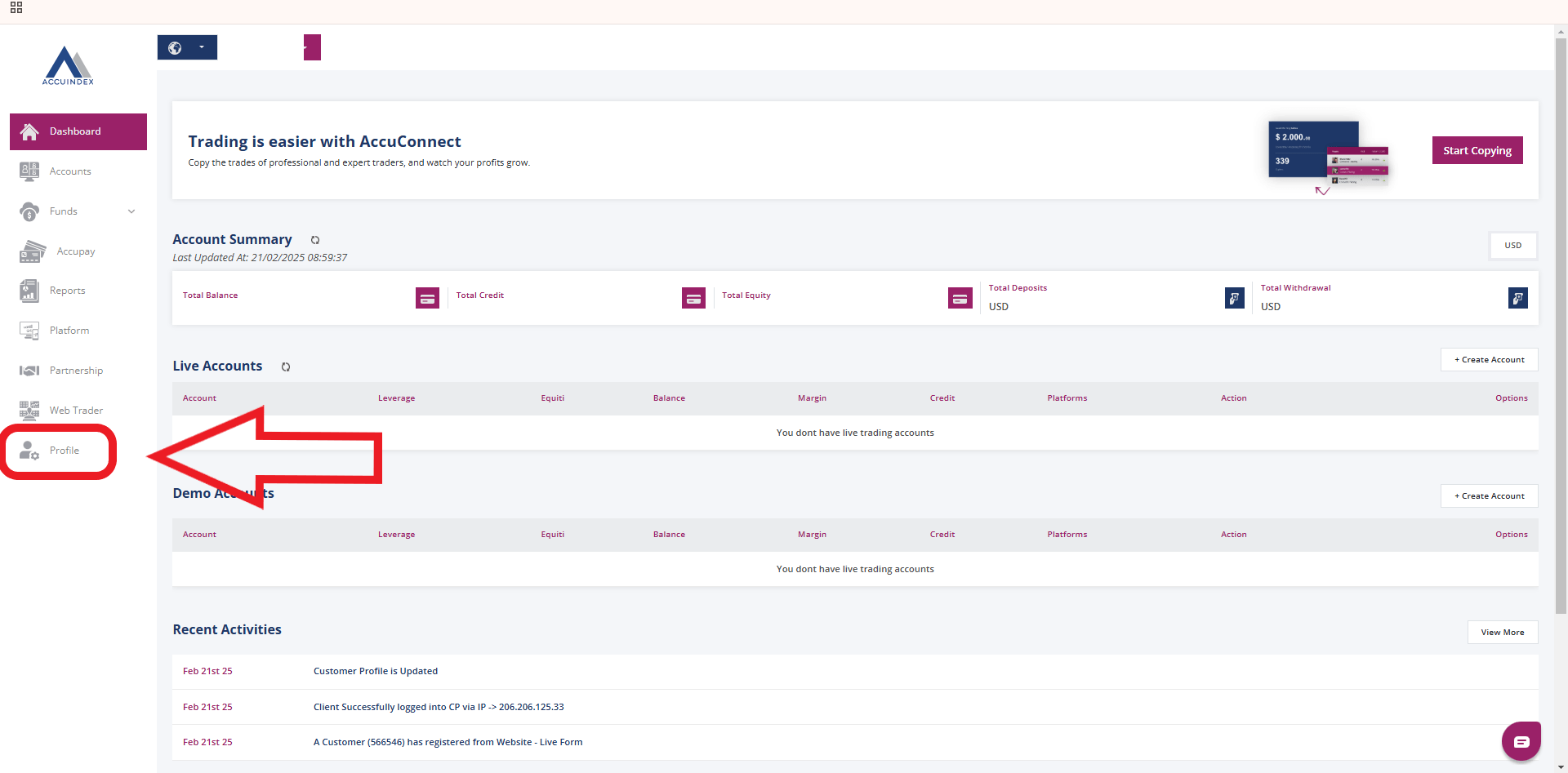
Task: Click Margin column header in Live Accounts table
Action: pos(812,398)
